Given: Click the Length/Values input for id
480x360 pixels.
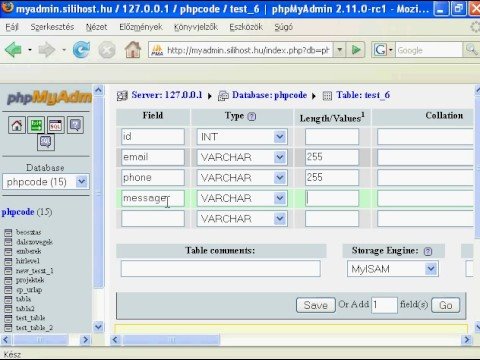Looking at the screenshot, I should click(332, 137).
